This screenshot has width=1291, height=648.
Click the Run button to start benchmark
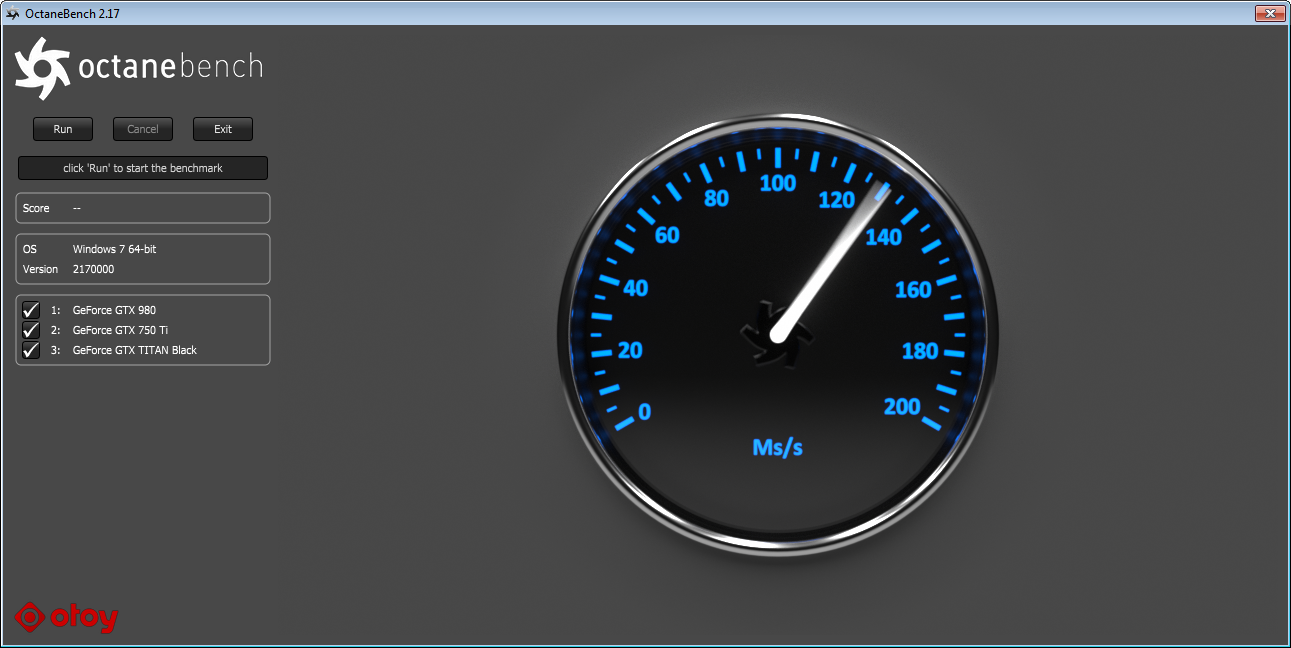[x=63, y=129]
